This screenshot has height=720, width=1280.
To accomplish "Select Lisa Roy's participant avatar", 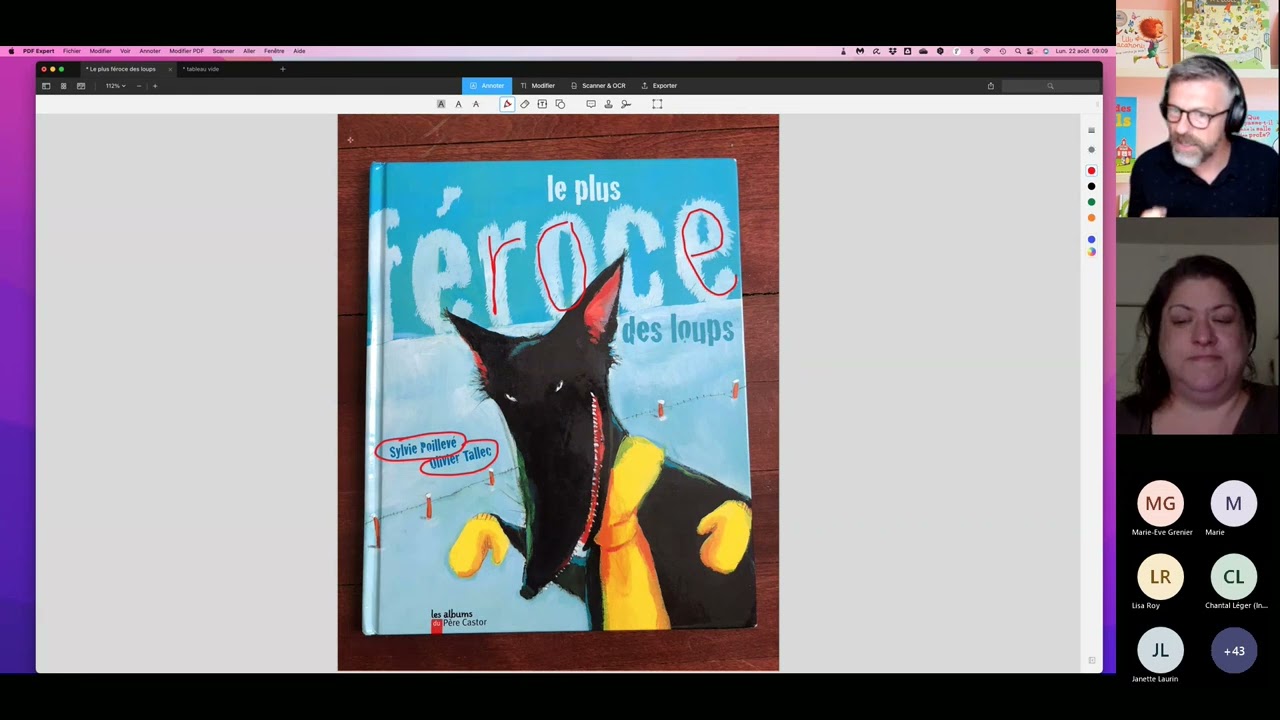I will [x=1160, y=577].
